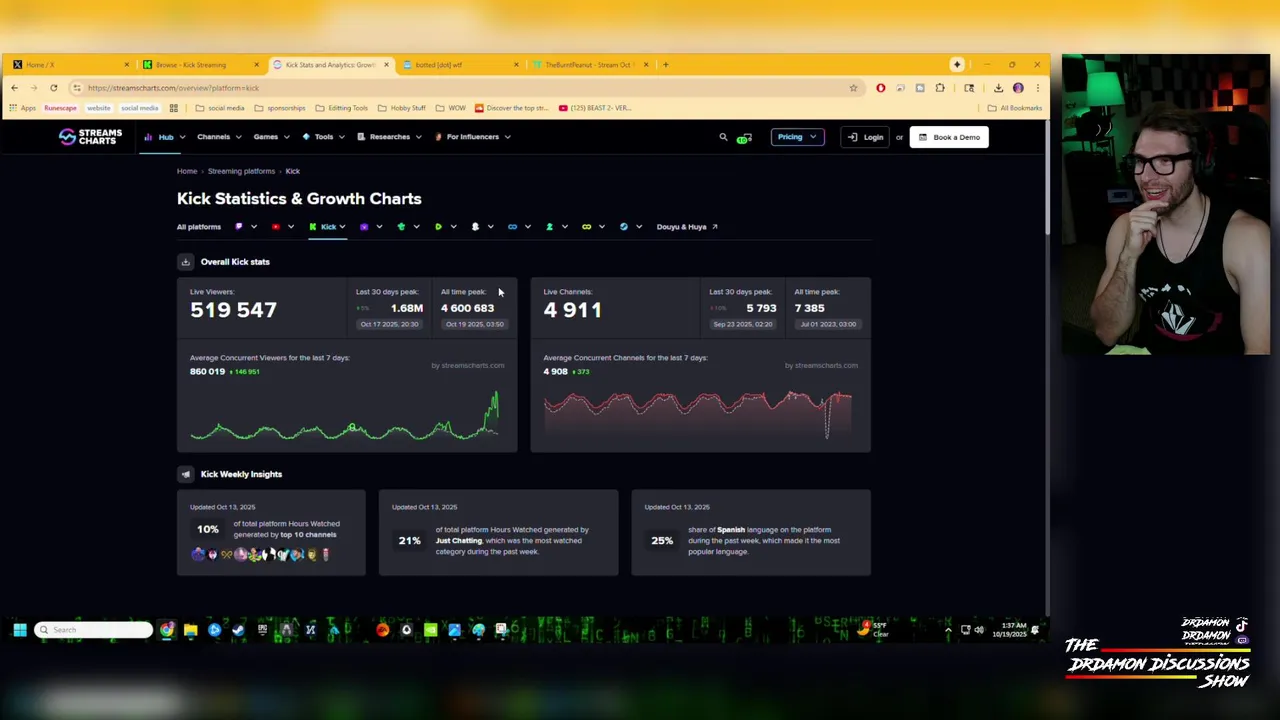Screen dimensions: 1280x720
Task: Bookmark this page with the star icon
Action: coord(853,88)
